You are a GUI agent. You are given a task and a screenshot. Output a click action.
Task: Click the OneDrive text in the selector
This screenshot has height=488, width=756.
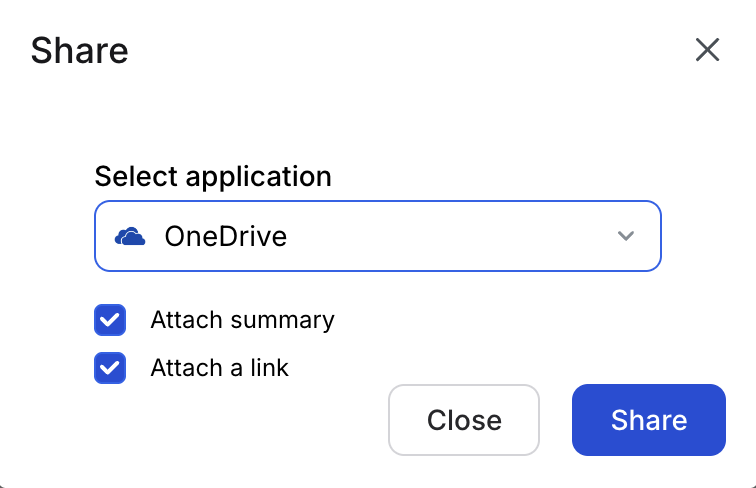[x=225, y=237]
